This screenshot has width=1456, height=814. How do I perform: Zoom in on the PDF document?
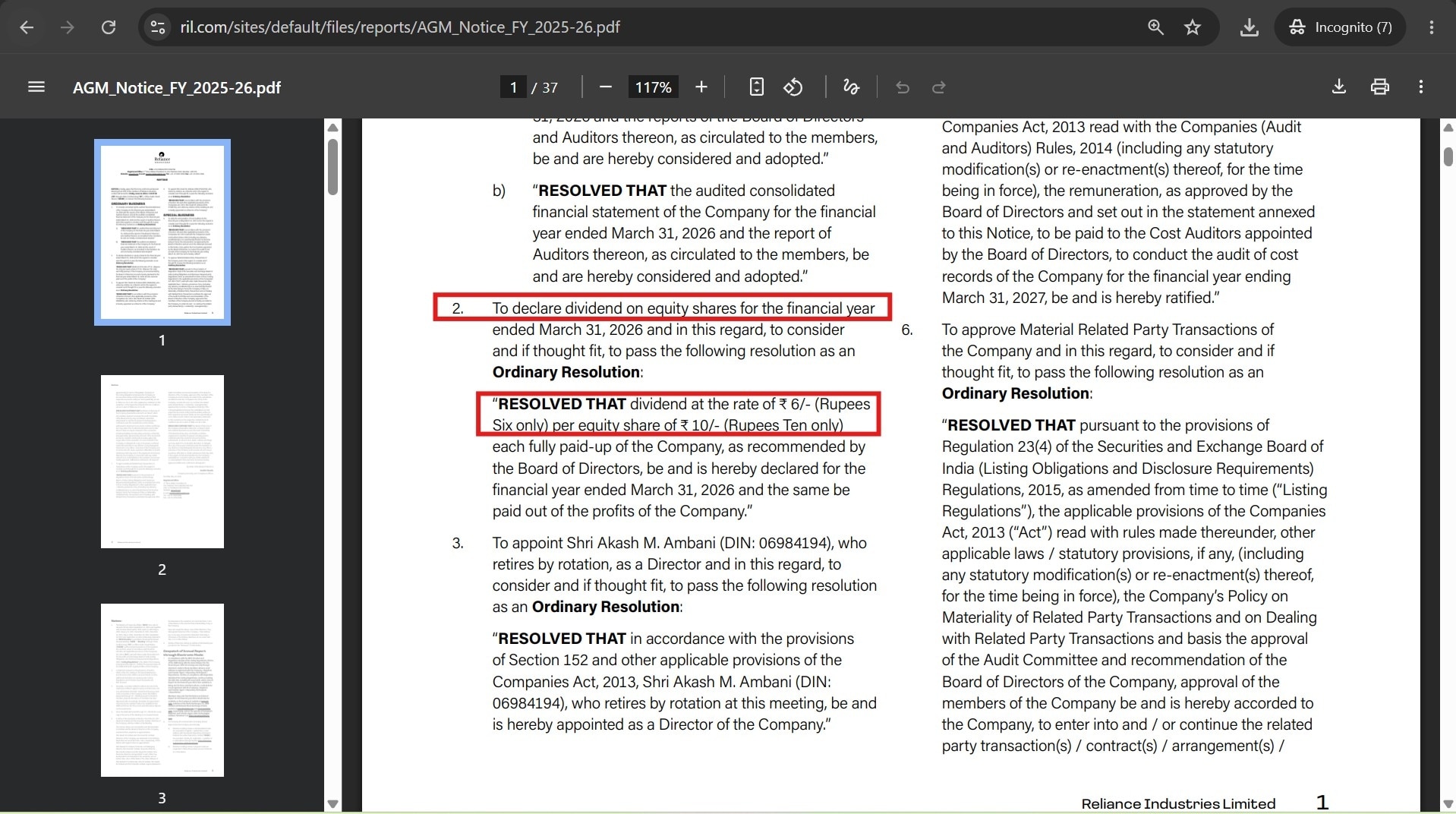coord(701,87)
